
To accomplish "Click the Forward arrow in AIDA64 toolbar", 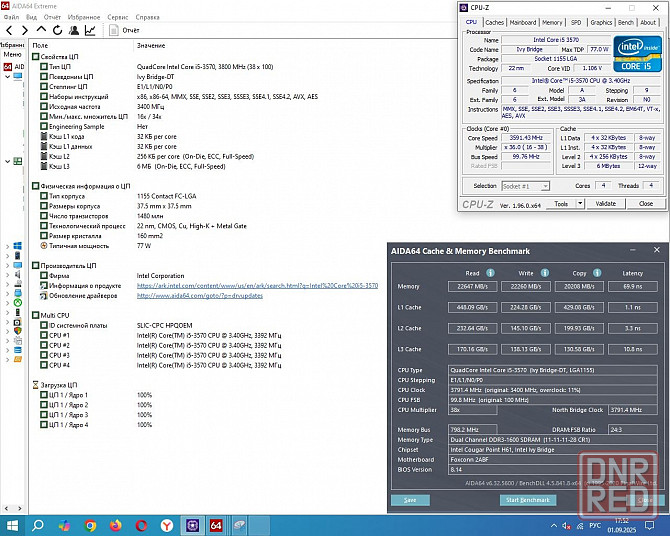I will coord(23,31).
